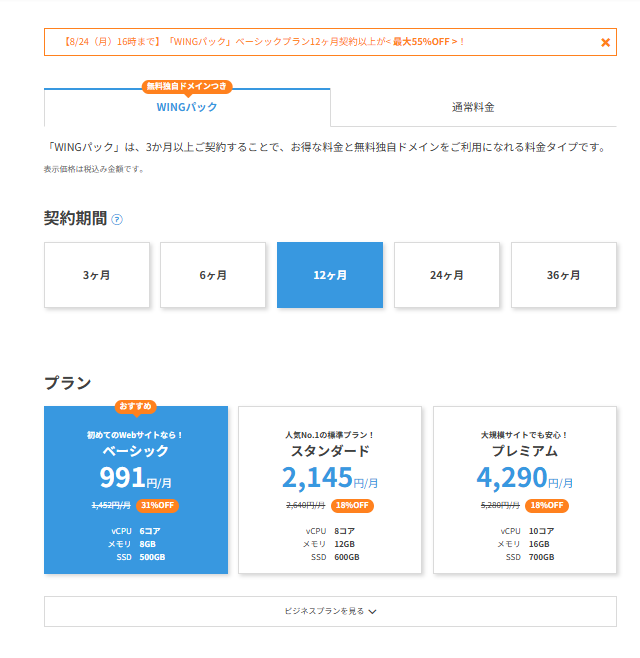Click the 2,145円/月 price text
Image resolution: width=640 pixels, height=658 pixels.
(x=330, y=478)
